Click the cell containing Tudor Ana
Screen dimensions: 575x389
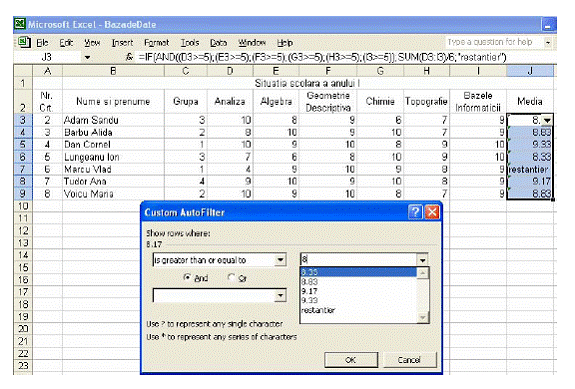[x=113, y=181]
